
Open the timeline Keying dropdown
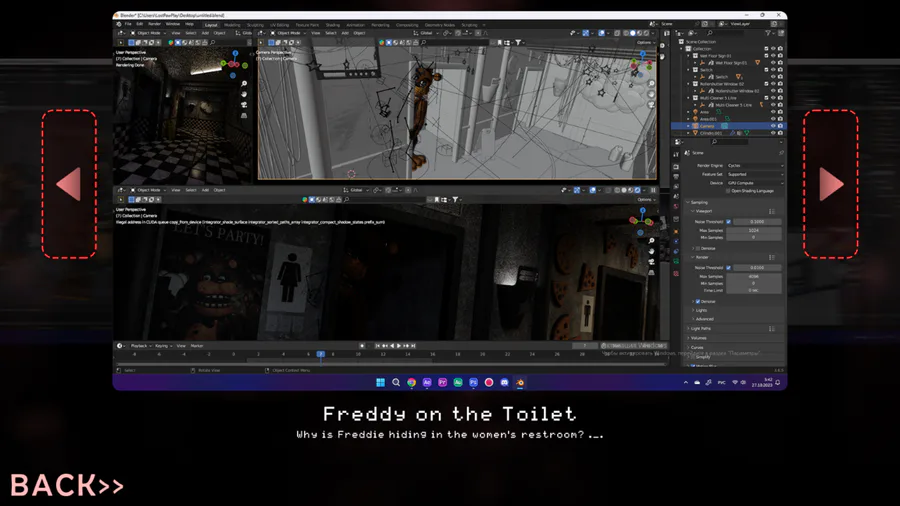click(x=163, y=346)
